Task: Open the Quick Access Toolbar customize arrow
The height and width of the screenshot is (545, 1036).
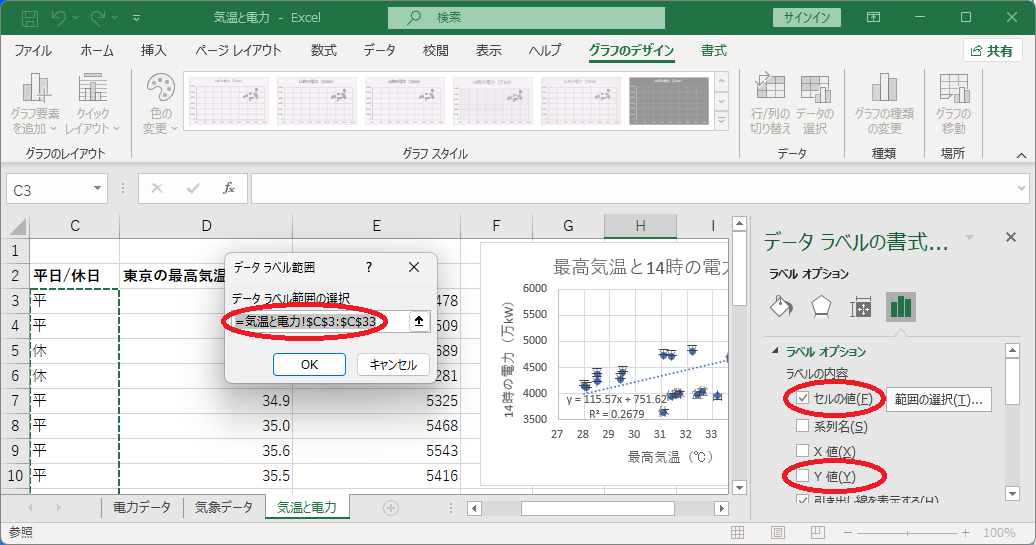Action: (x=136, y=18)
